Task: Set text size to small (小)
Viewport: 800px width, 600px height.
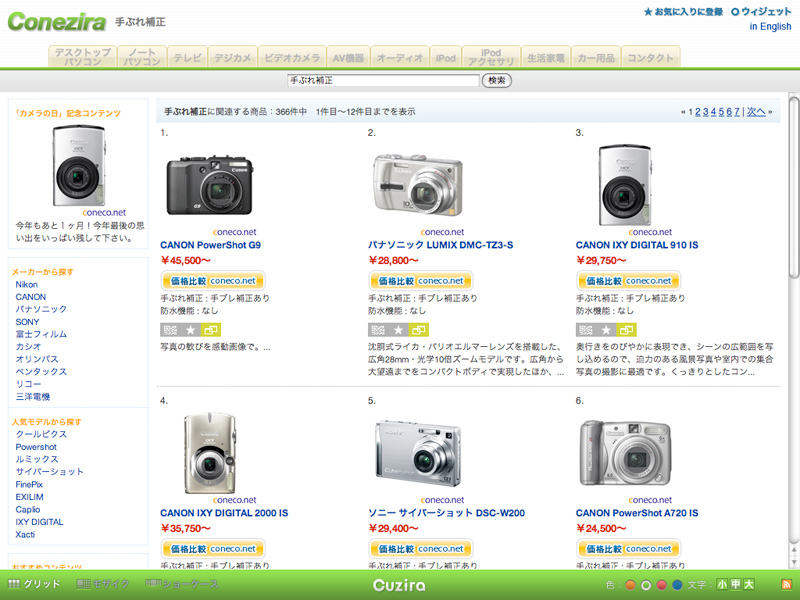Action: (x=722, y=584)
